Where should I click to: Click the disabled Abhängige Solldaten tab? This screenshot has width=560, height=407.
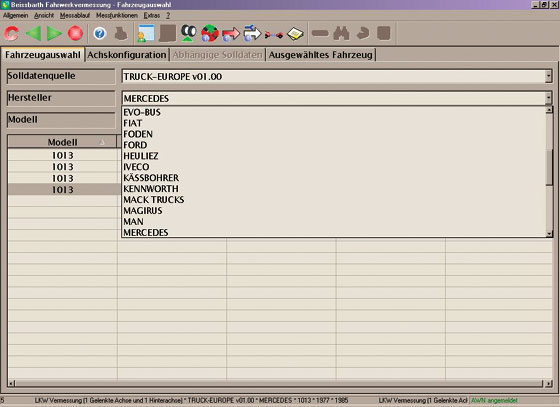coord(217,55)
